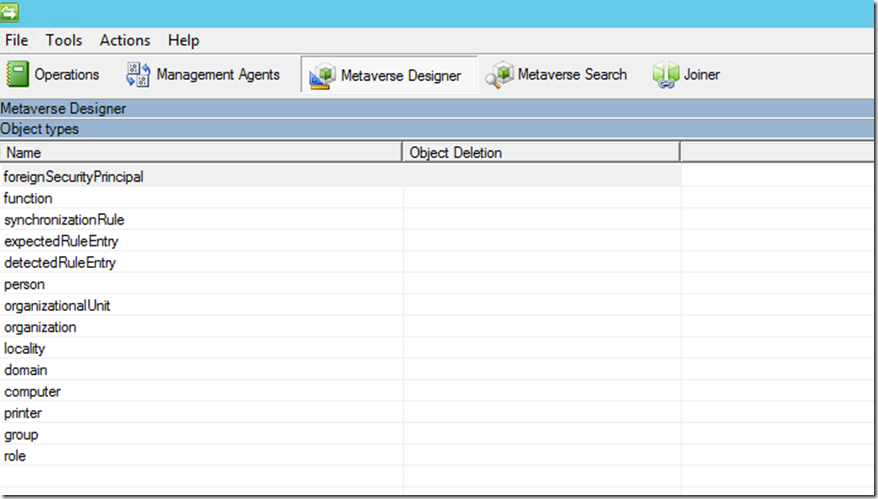
Task: Open the Help menu
Action: pos(184,41)
